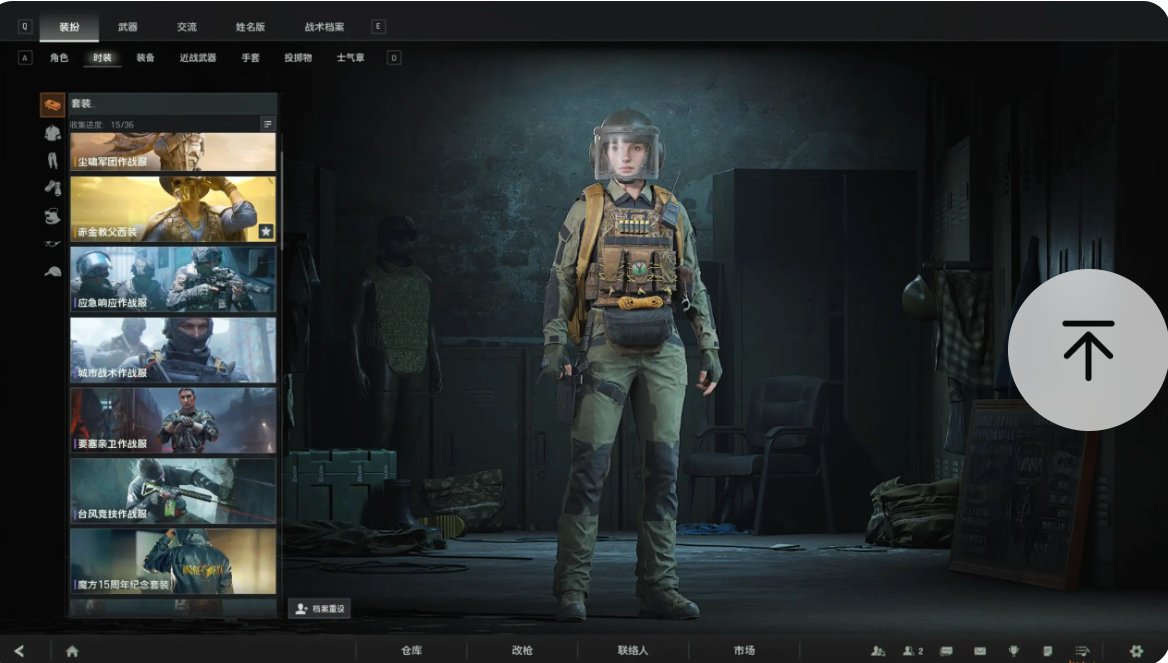Choose the jacket tops category icon

pyautogui.click(x=52, y=133)
